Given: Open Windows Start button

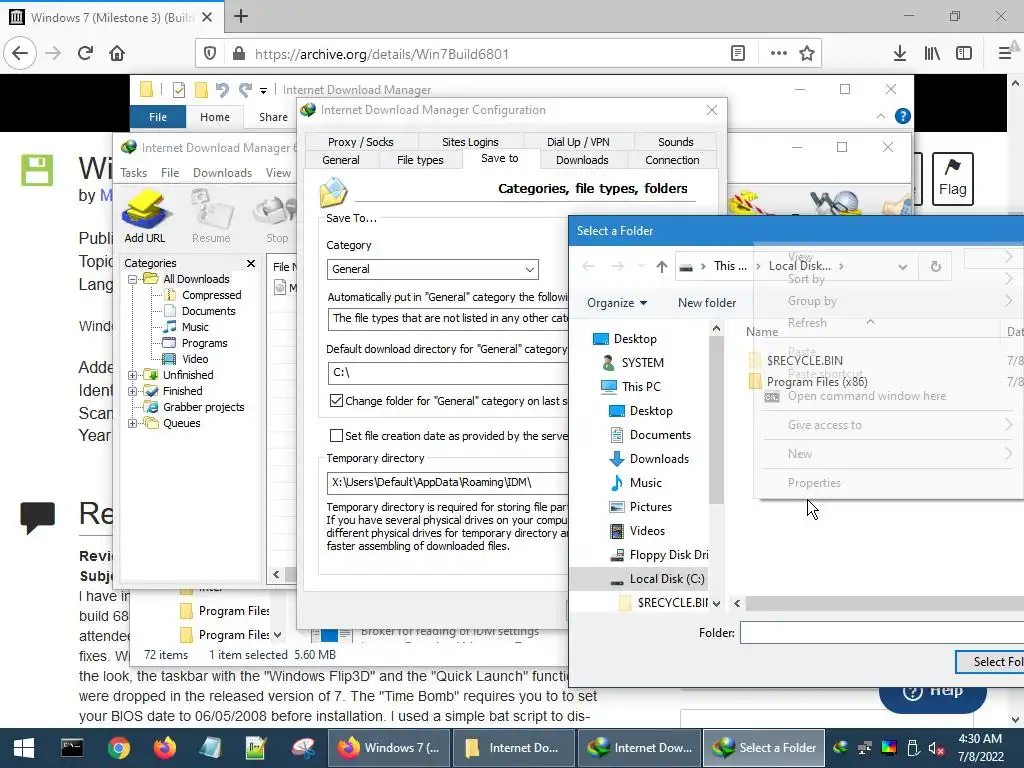Looking at the screenshot, I should click(24, 748).
